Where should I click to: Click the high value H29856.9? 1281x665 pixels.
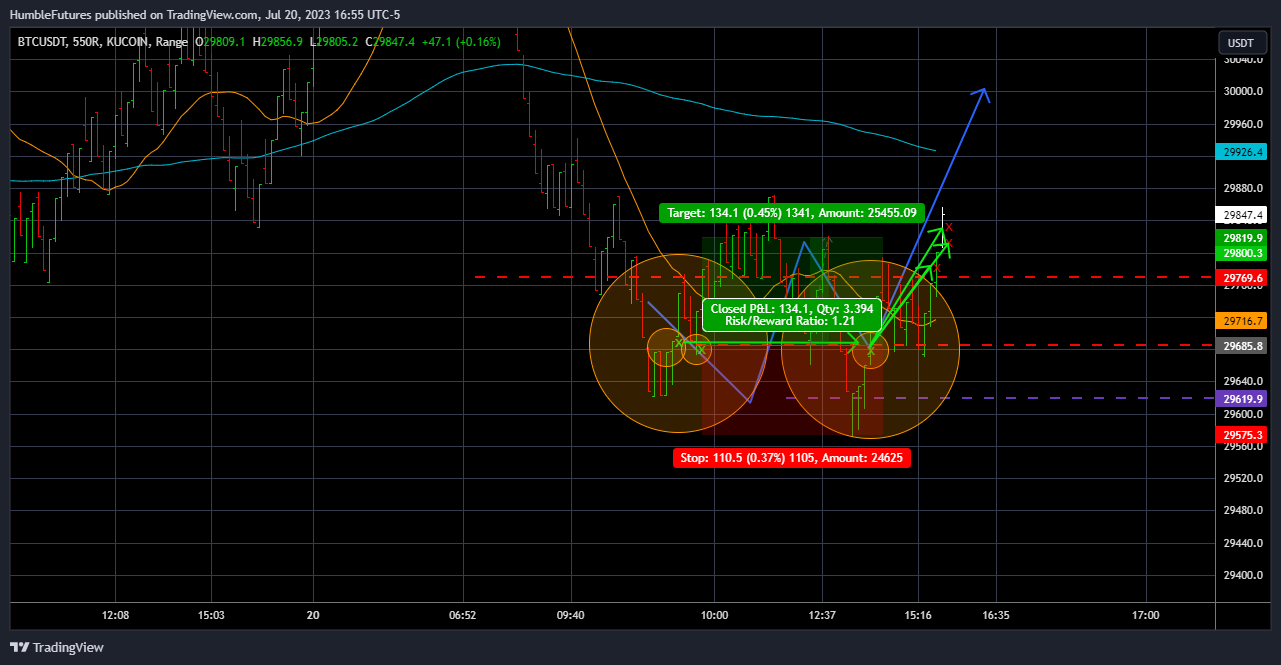tap(278, 42)
